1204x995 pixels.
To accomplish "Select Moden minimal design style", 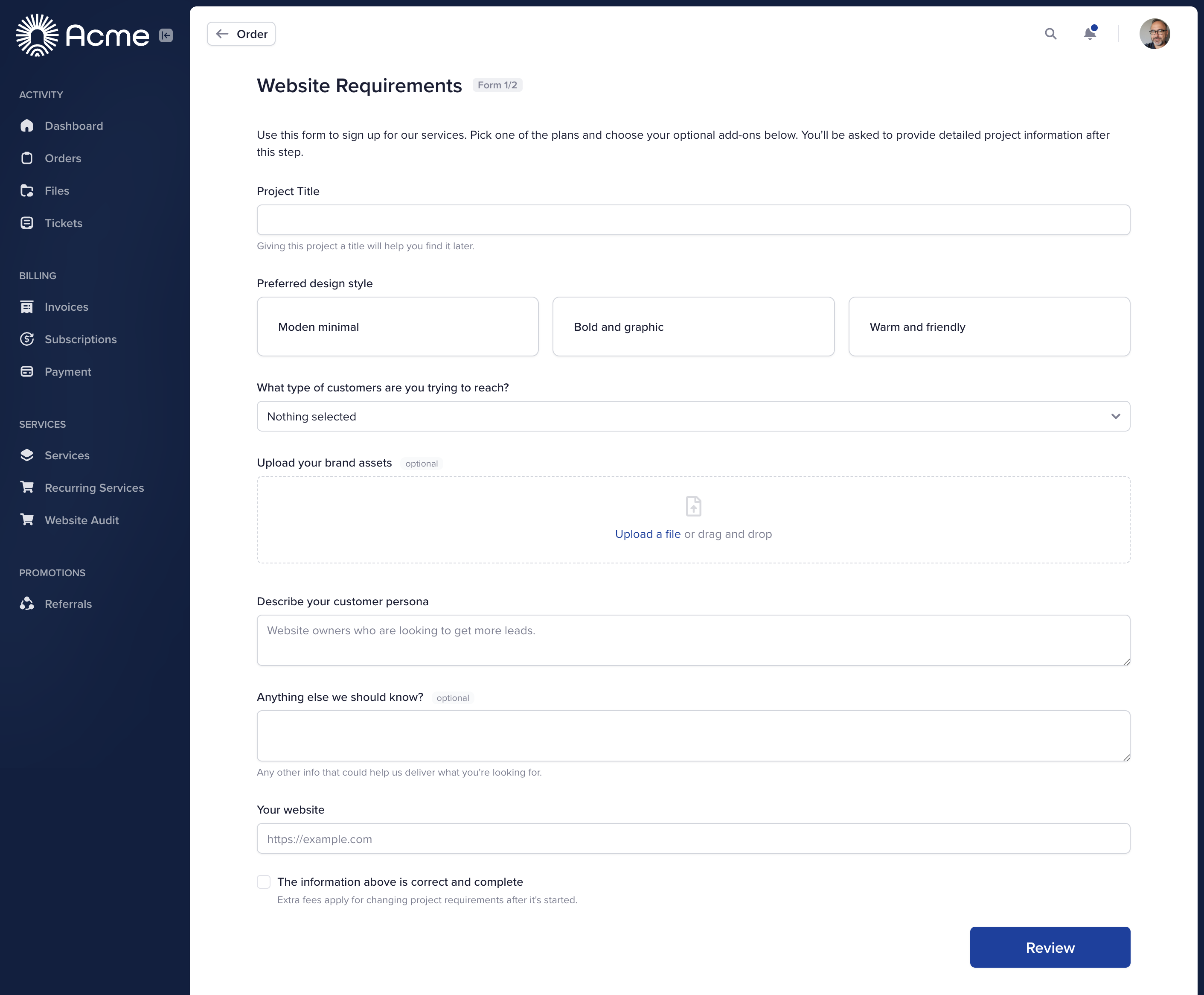I will (398, 327).
